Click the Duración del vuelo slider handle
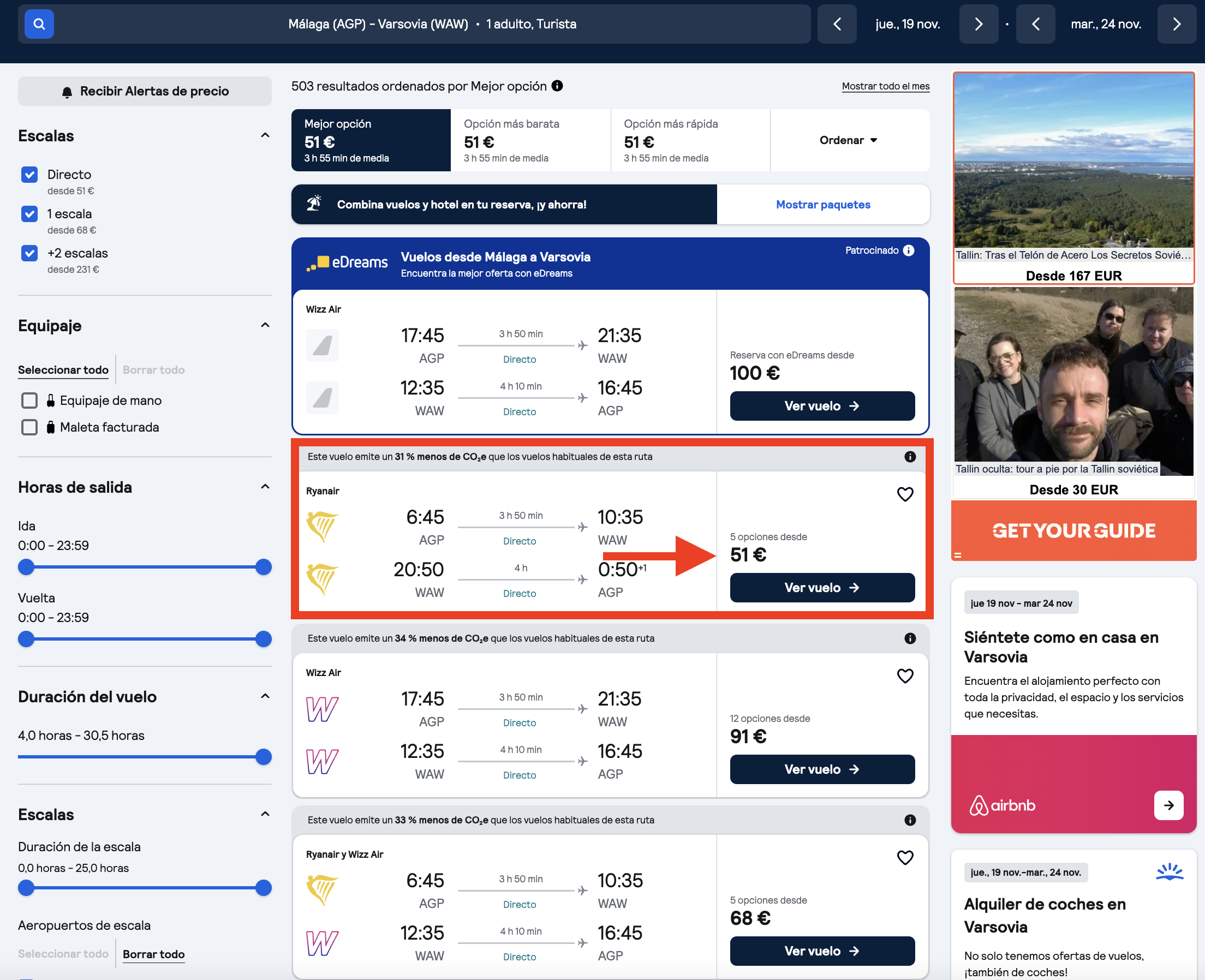Viewport: 1205px width, 980px height. [x=264, y=756]
